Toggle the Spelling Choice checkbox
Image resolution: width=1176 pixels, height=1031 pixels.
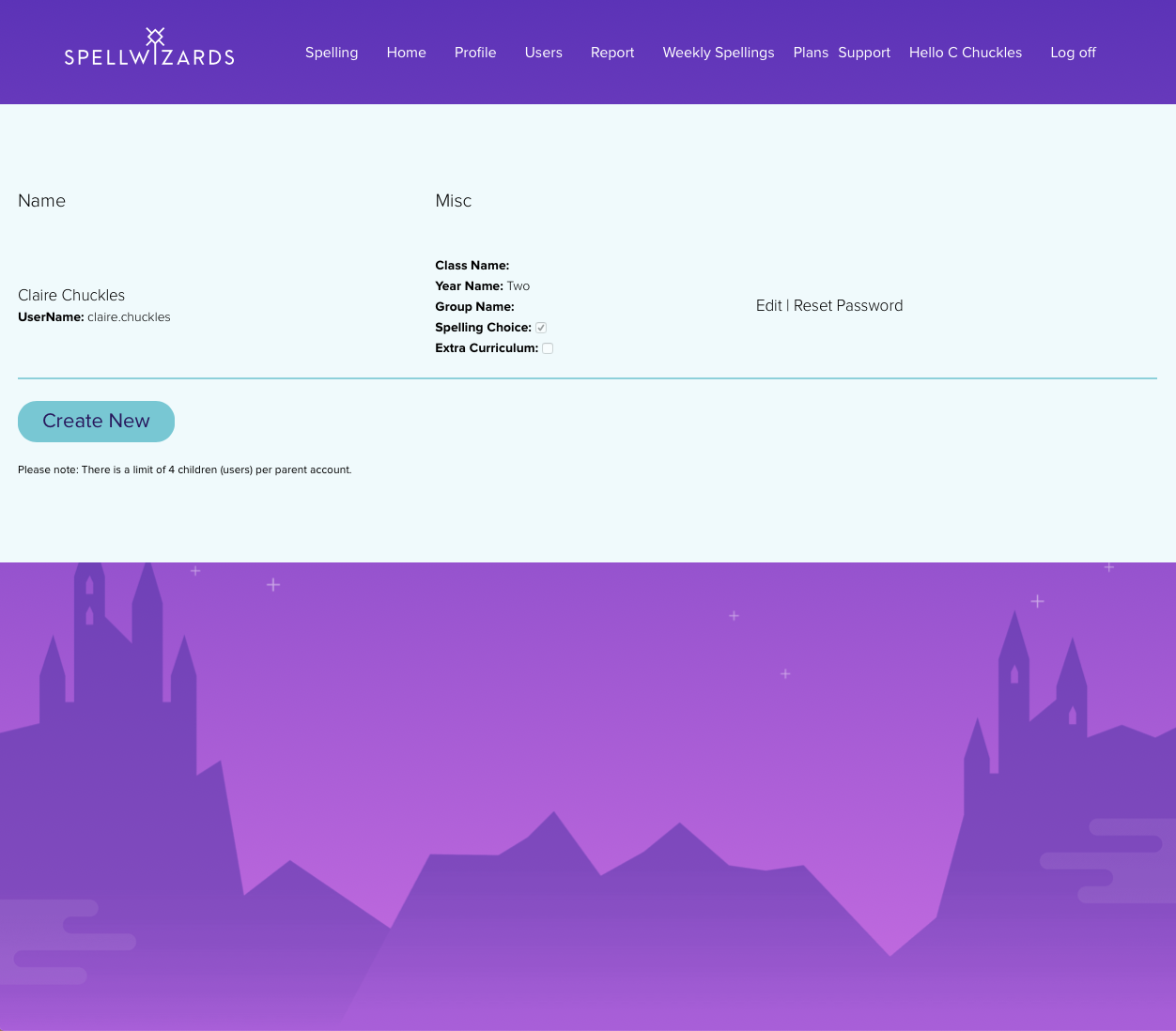[541, 328]
